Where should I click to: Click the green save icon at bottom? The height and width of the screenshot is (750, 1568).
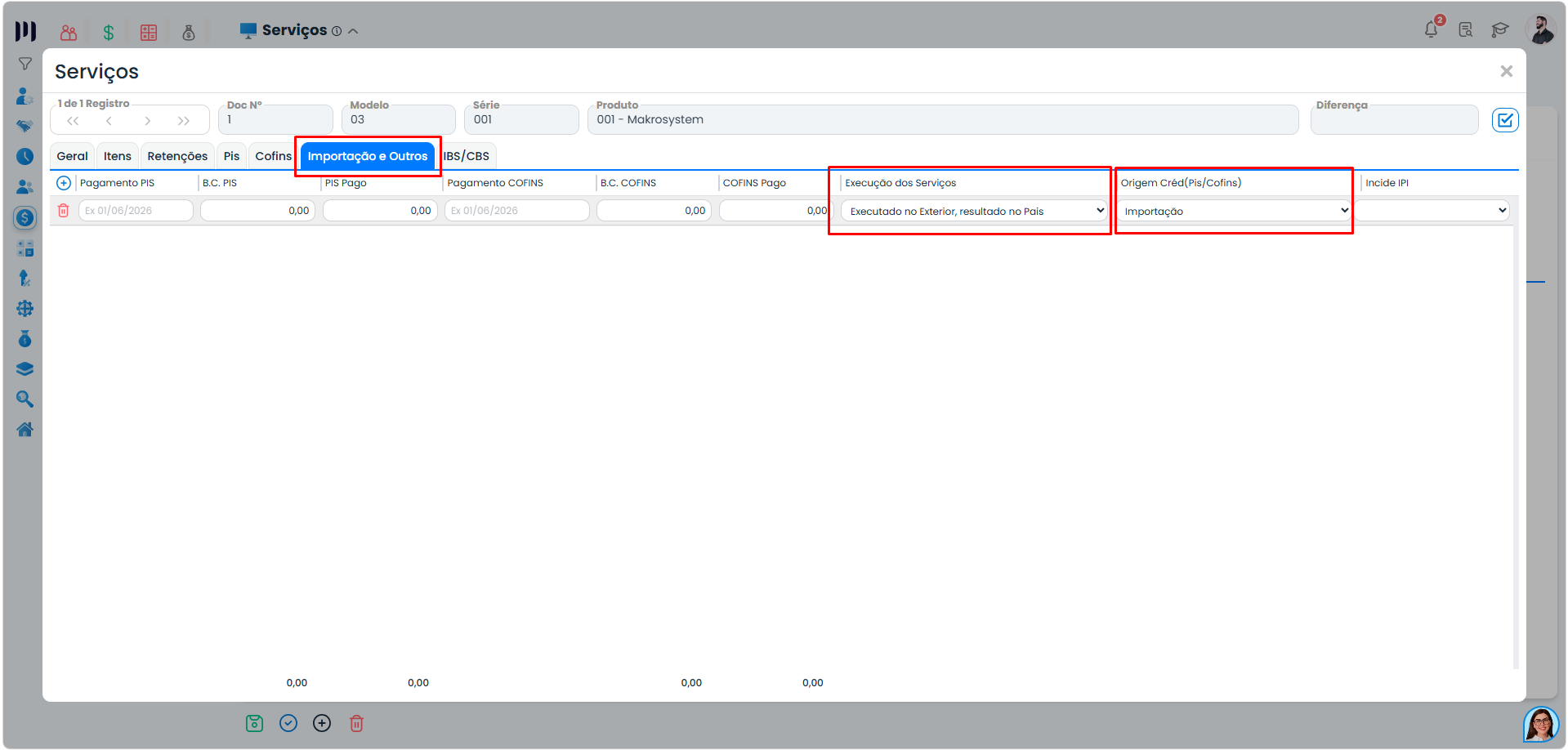(255, 723)
